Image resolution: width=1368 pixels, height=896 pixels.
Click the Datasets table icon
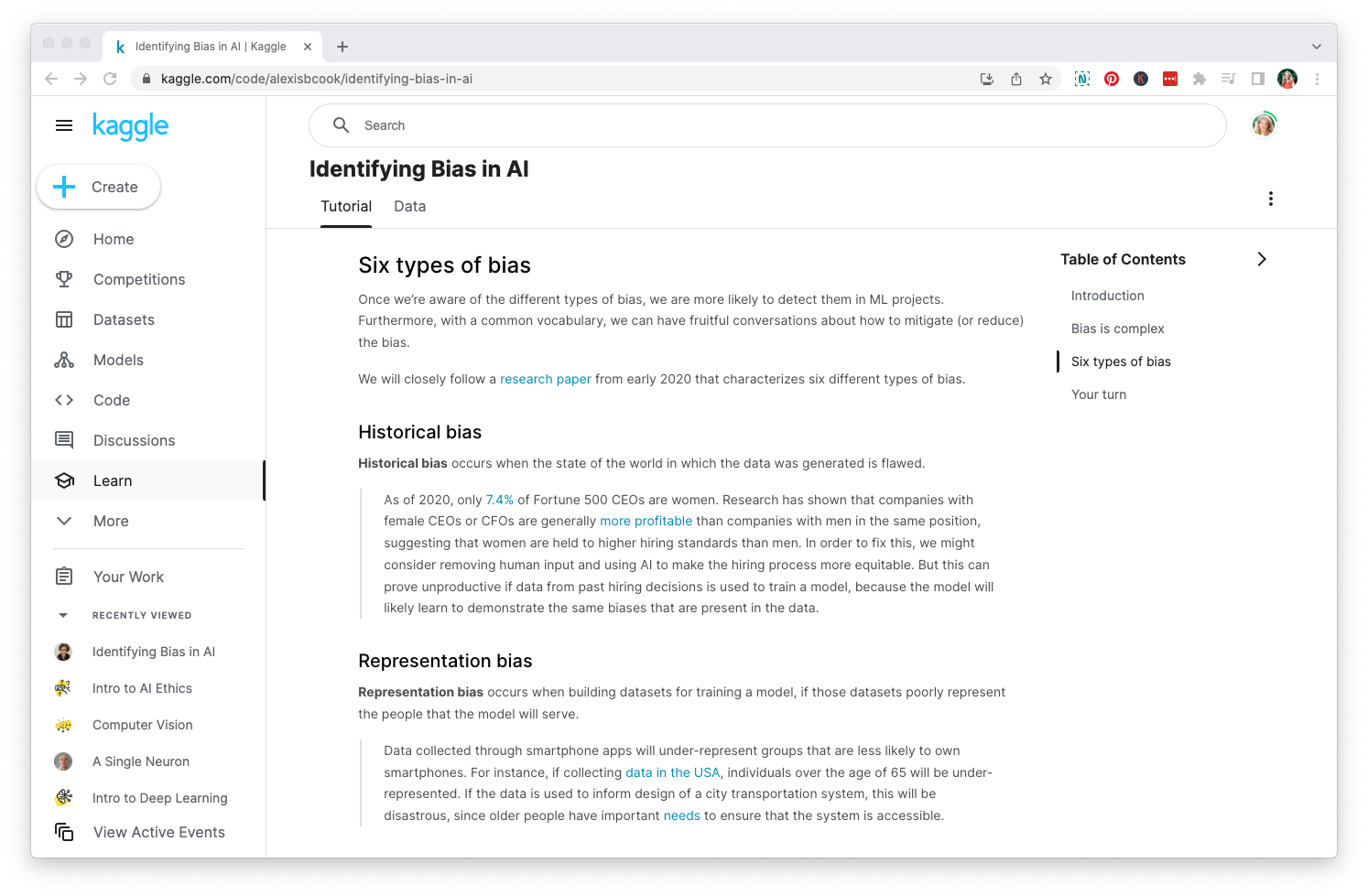coord(64,319)
